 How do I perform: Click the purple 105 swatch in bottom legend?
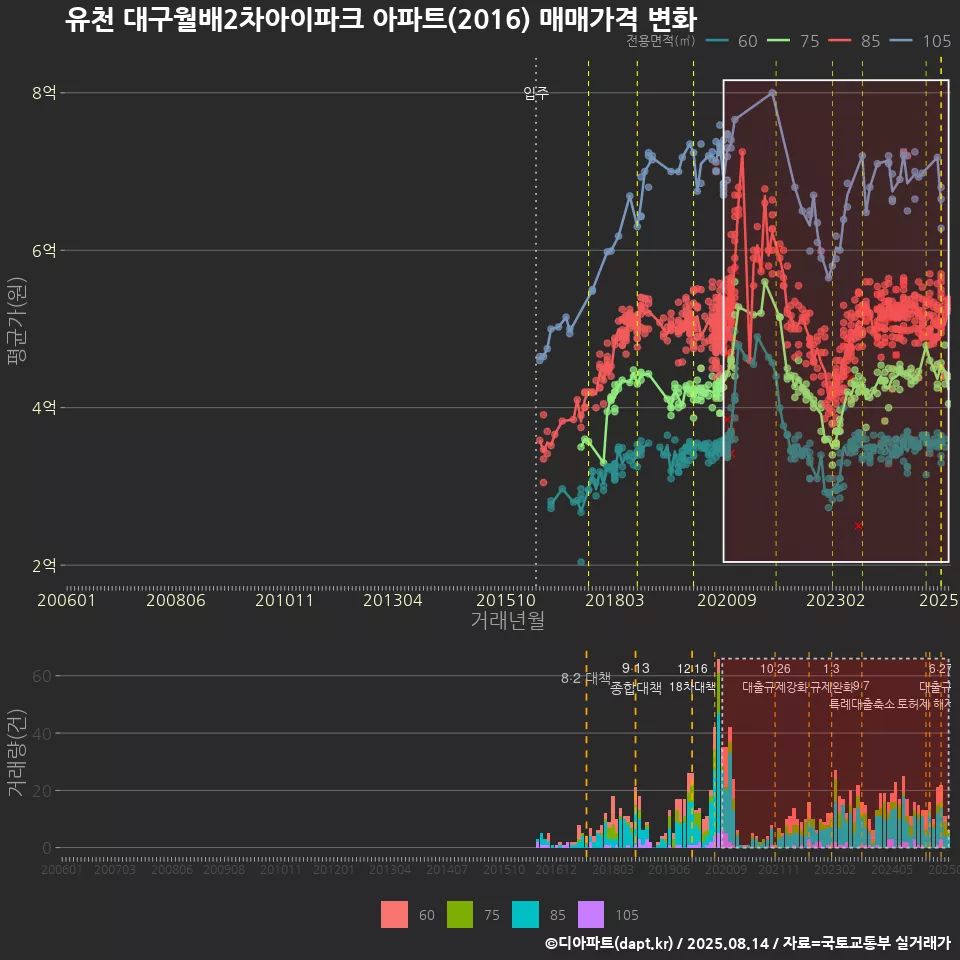click(591, 915)
